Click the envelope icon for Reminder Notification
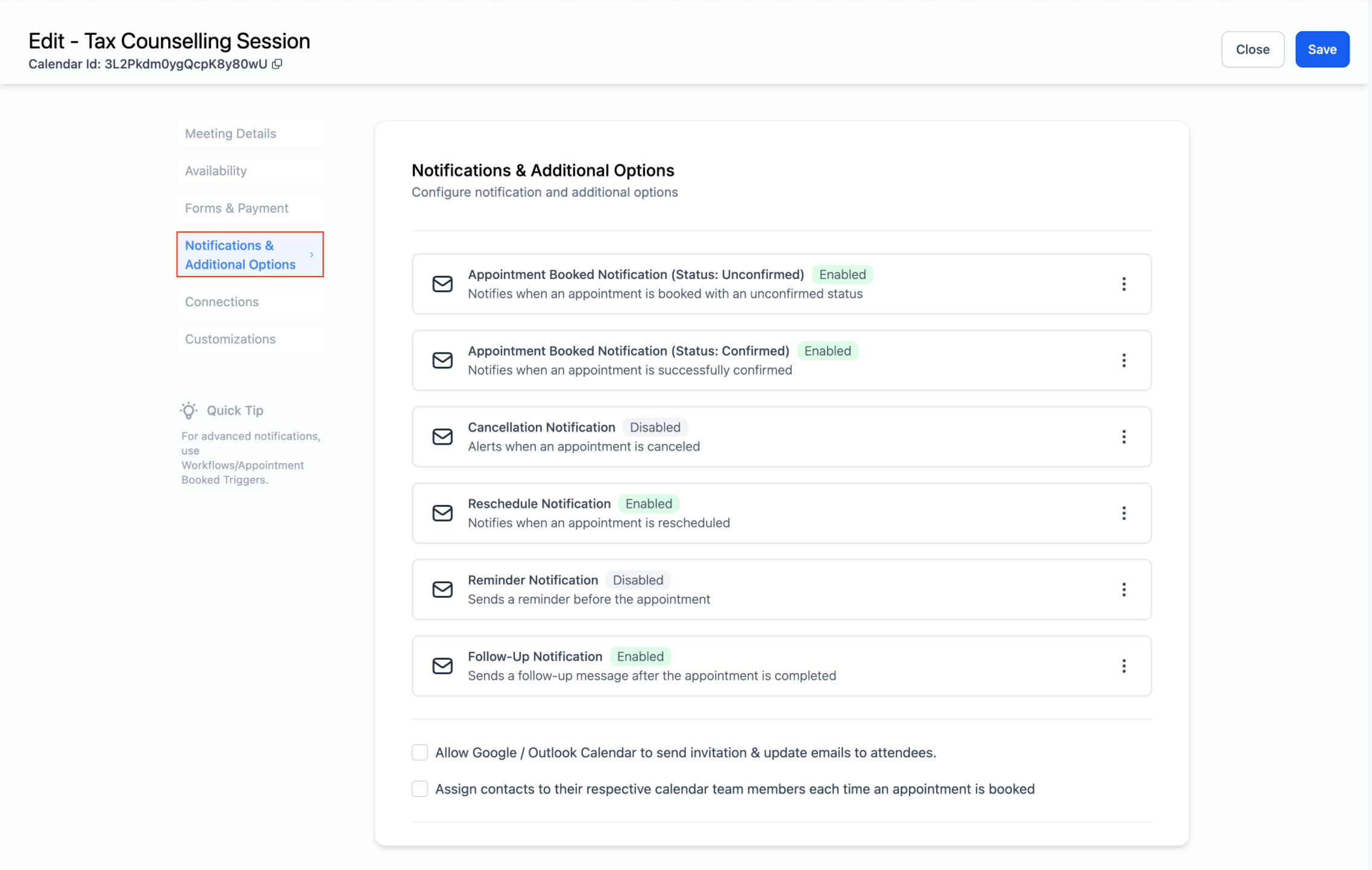 (x=442, y=590)
